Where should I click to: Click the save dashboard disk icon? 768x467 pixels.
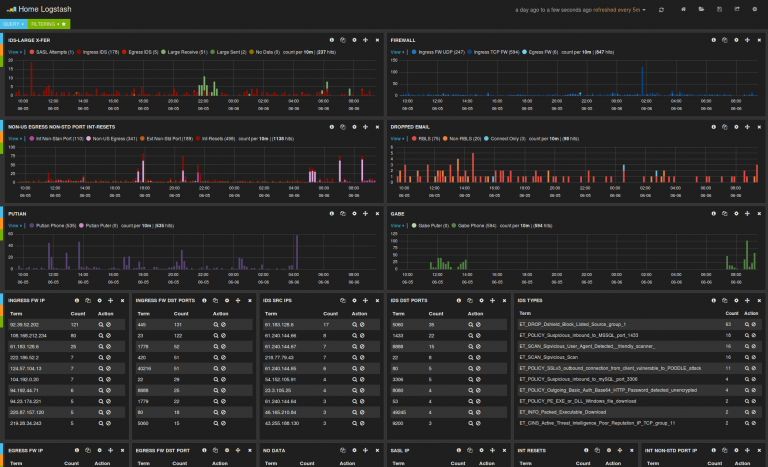(719, 9)
